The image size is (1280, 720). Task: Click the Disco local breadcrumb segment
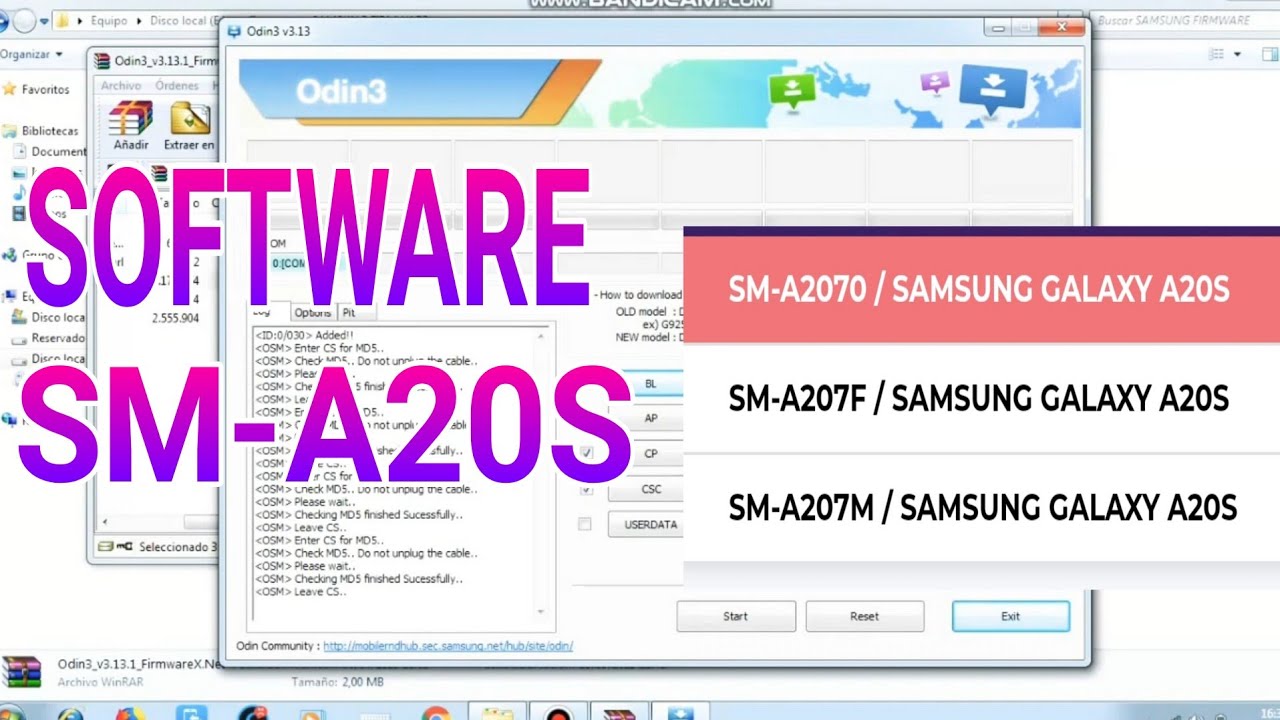pyautogui.click(x=182, y=20)
